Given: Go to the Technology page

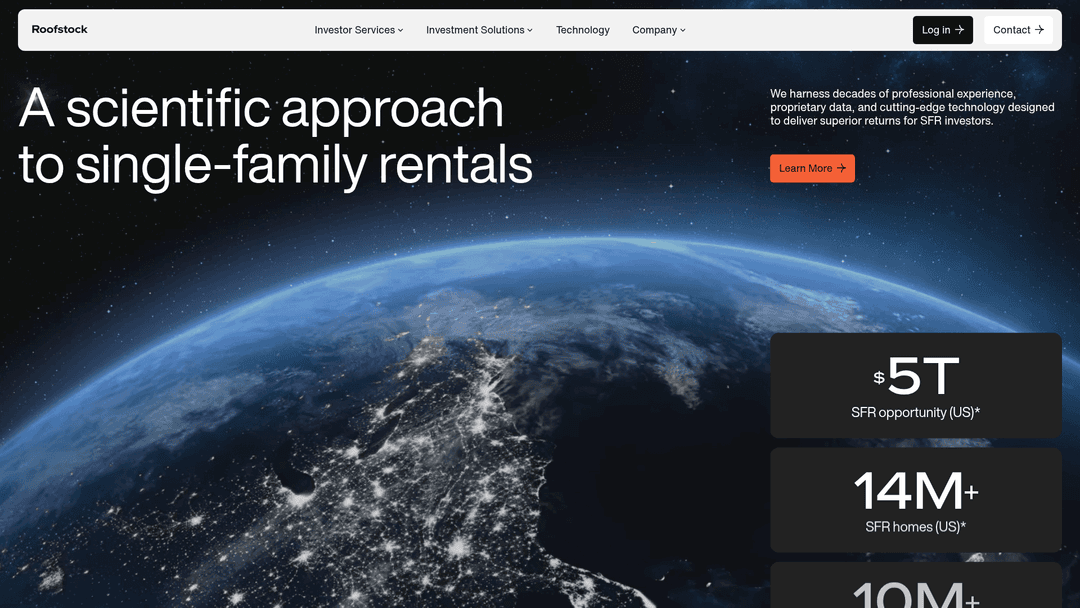Looking at the screenshot, I should pos(583,30).
